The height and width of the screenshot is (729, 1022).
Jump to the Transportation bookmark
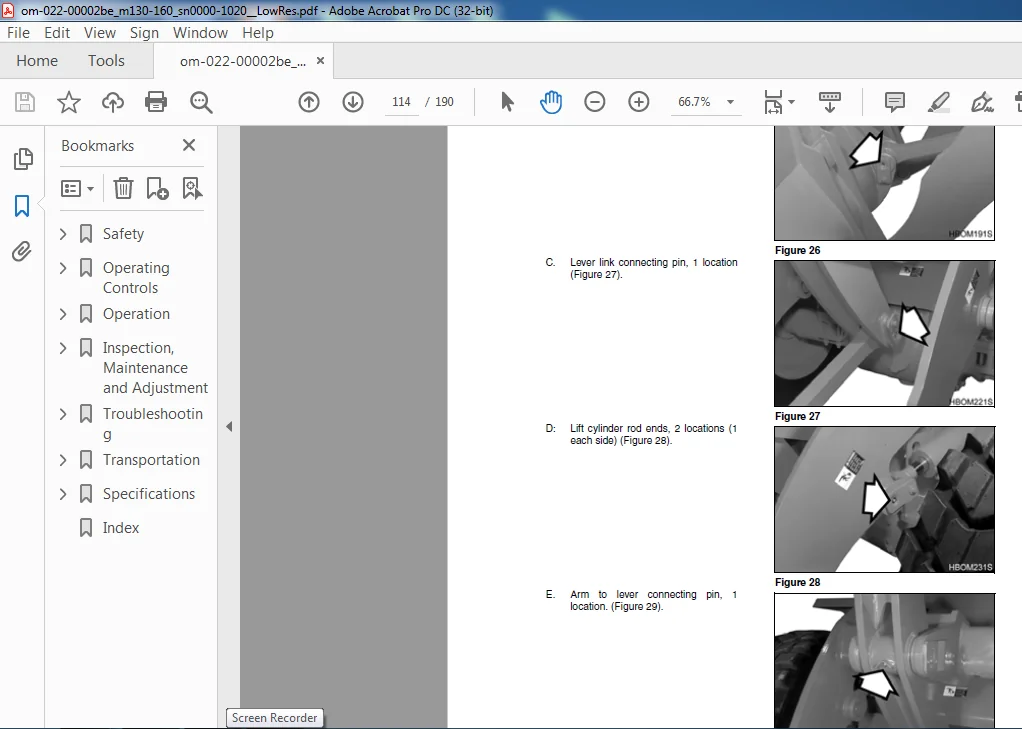point(151,460)
